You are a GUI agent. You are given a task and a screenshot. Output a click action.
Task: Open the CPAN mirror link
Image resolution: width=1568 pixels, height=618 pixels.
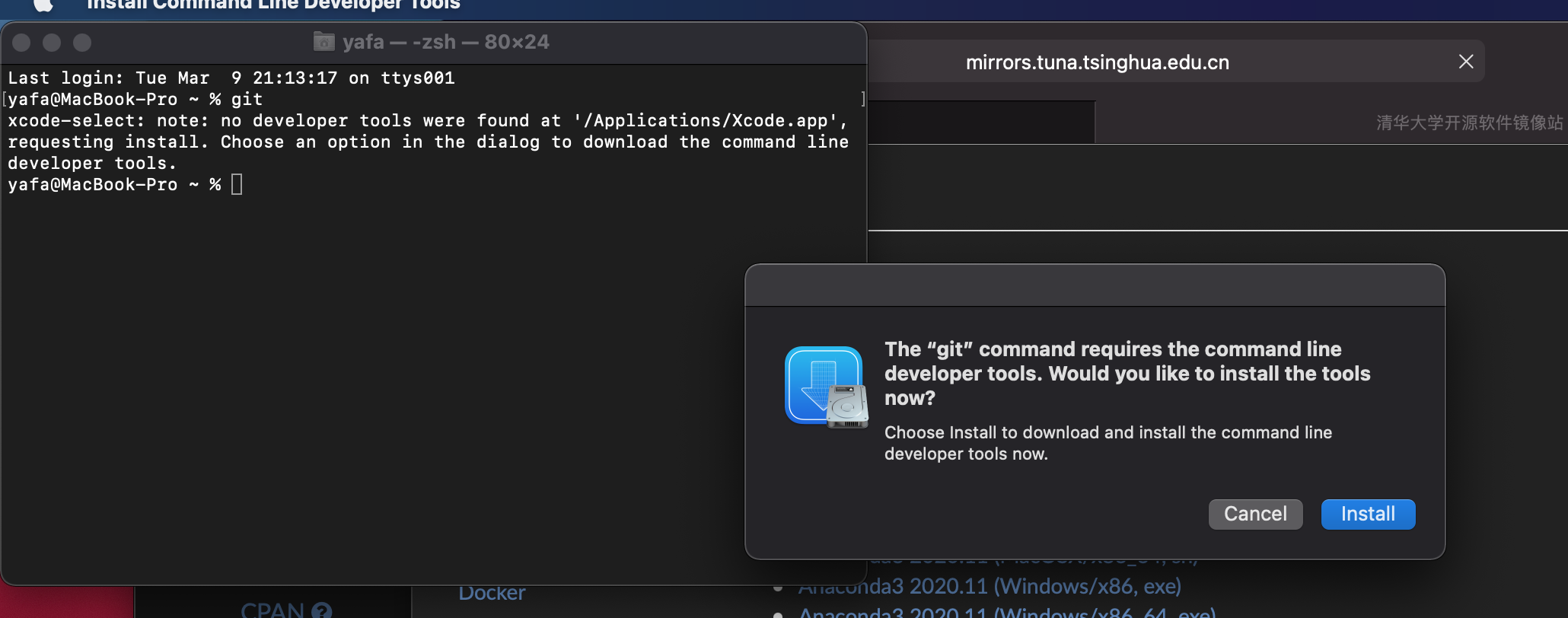point(272,610)
